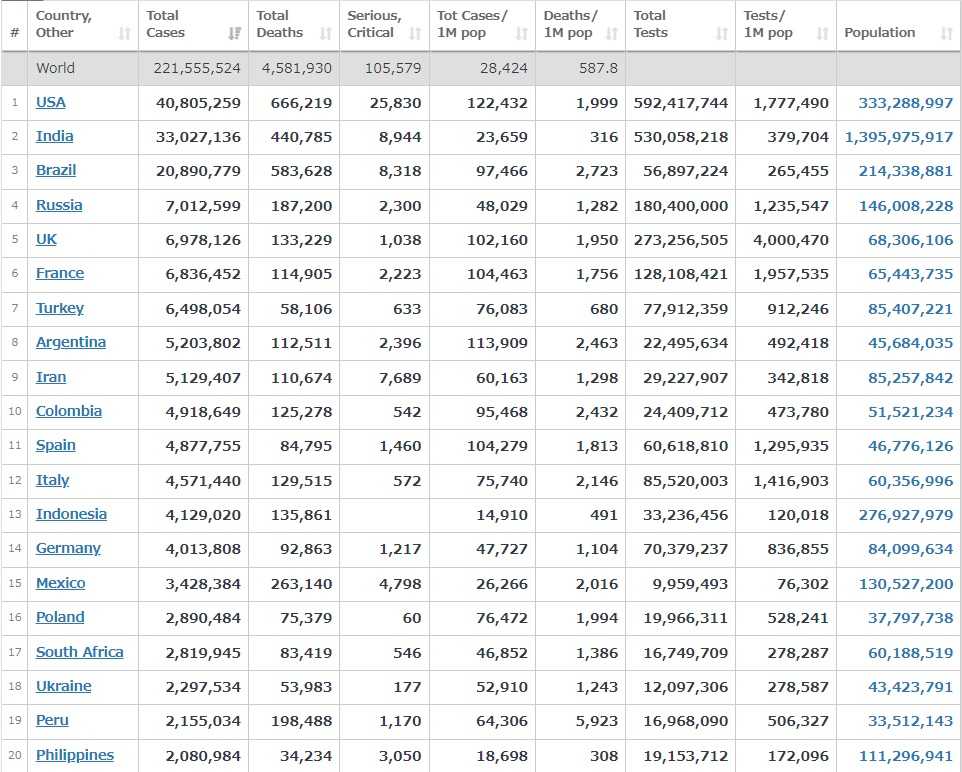Sort by Total Deaths arrow icon
The image size is (962, 772).
coord(326,33)
